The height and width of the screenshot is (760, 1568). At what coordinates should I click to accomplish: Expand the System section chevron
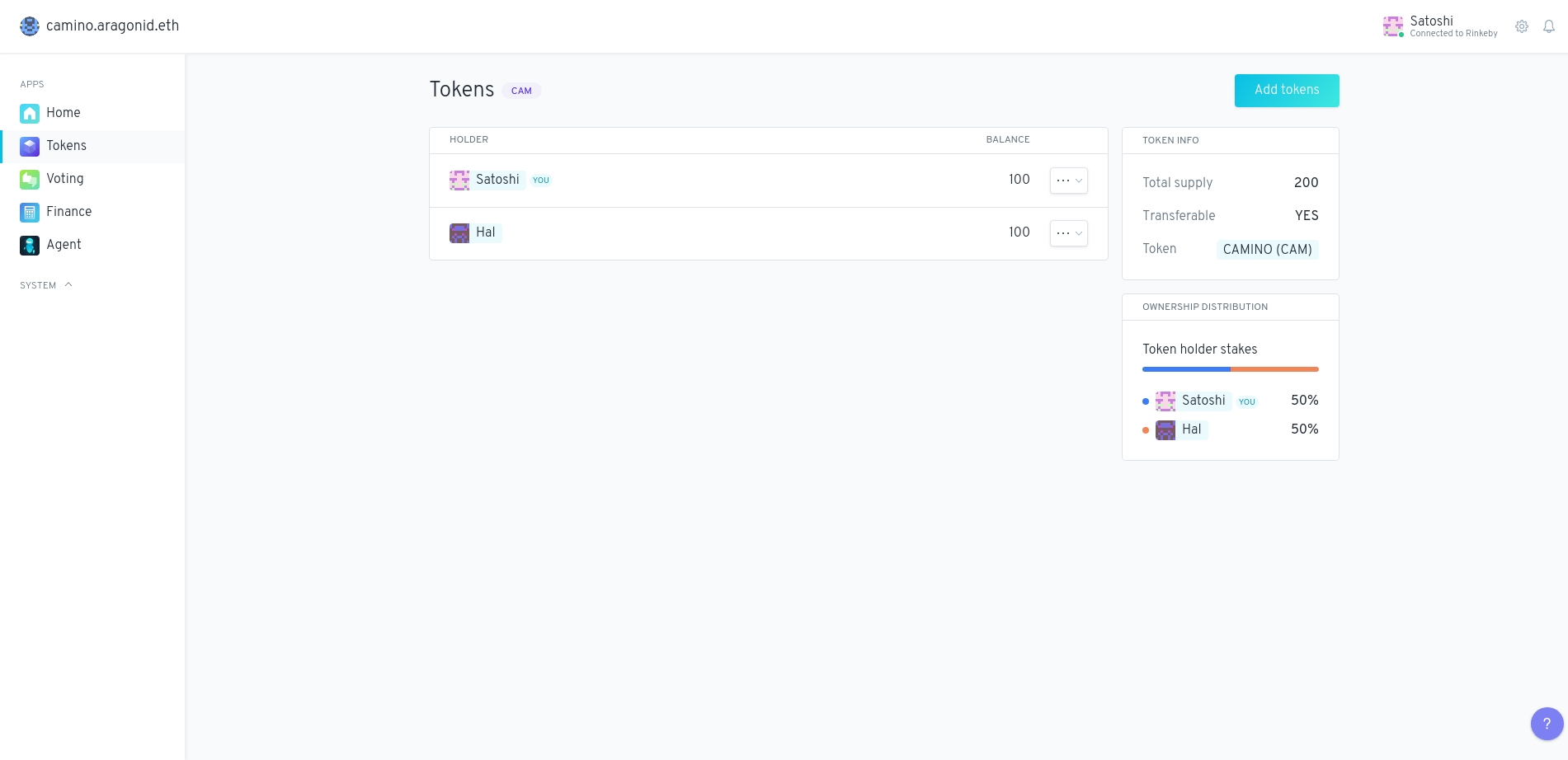(x=68, y=285)
